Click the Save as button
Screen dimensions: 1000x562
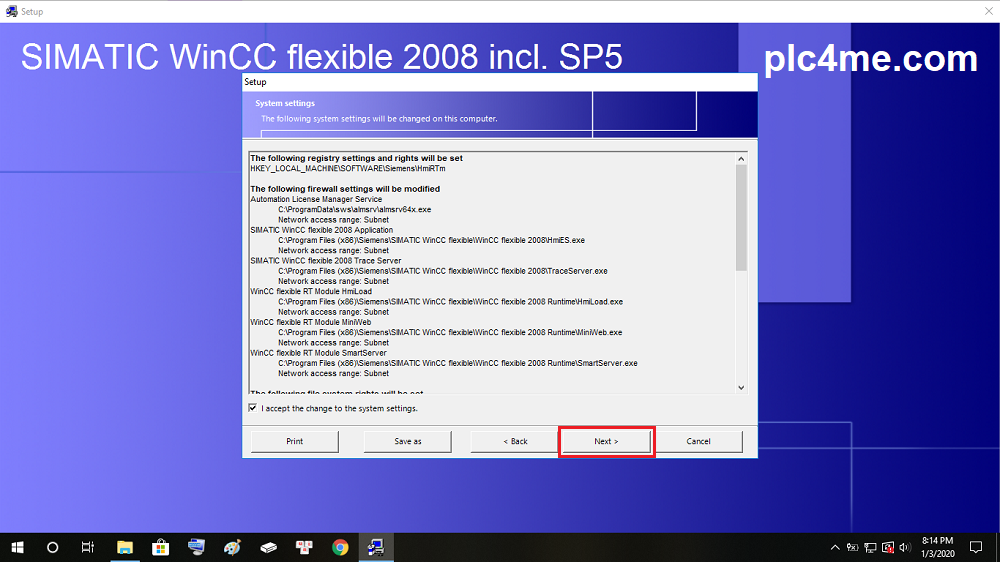tap(407, 441)
